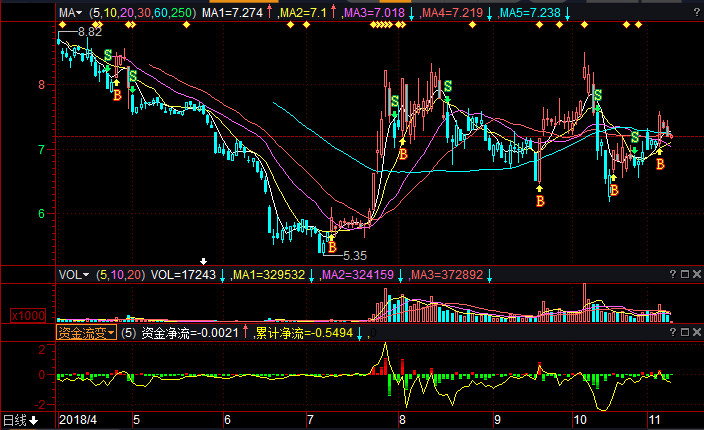Screen dimensions: 704x430
Task: Click month 8 on the time axis
Action: click(402, 420)
